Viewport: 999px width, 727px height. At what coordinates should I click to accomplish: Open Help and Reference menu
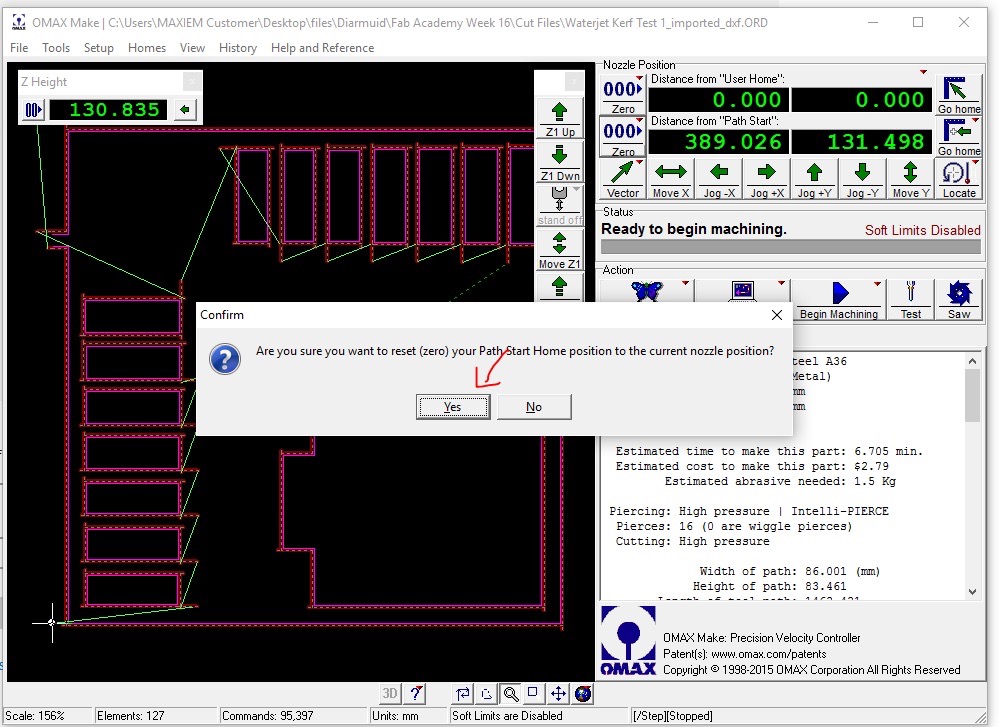point(322,48)
